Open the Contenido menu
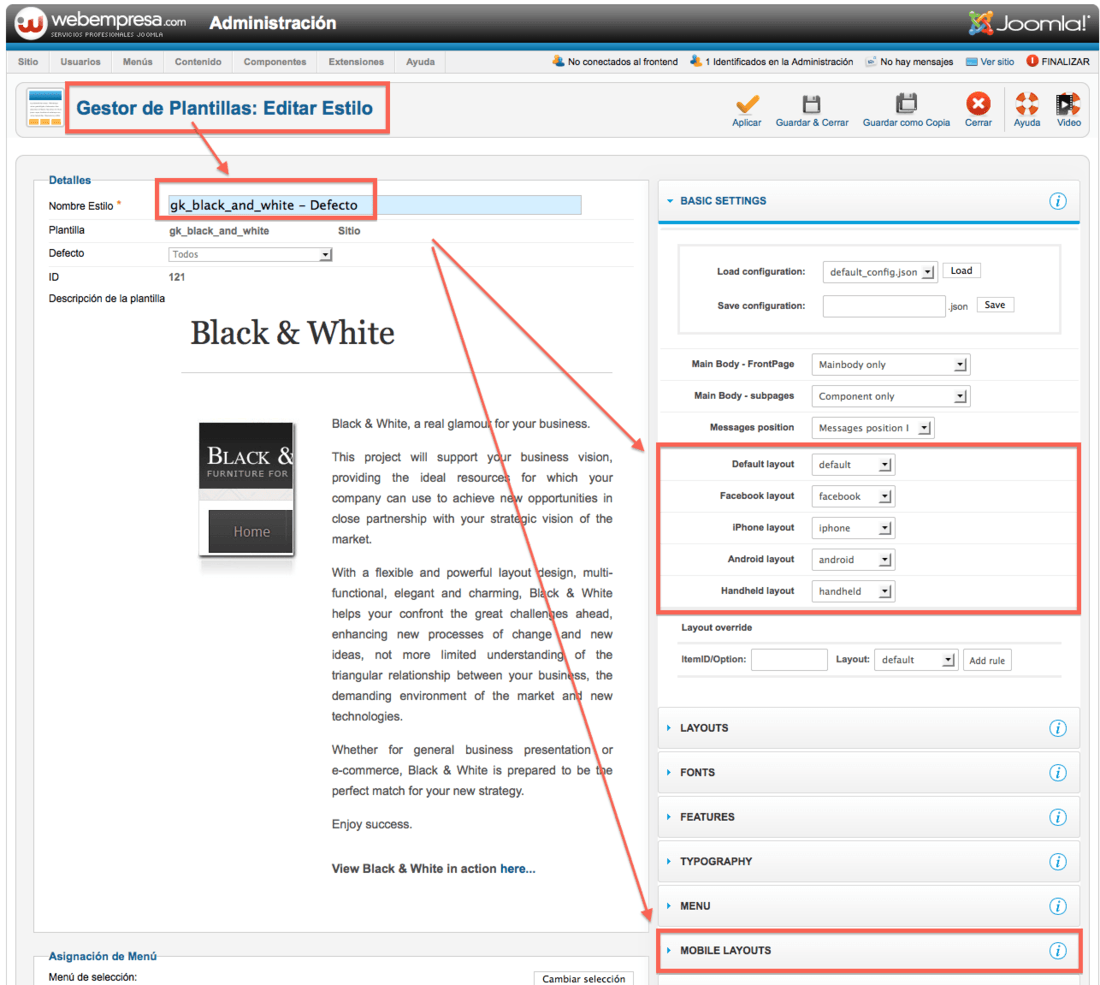 click(x=198, y=62)
